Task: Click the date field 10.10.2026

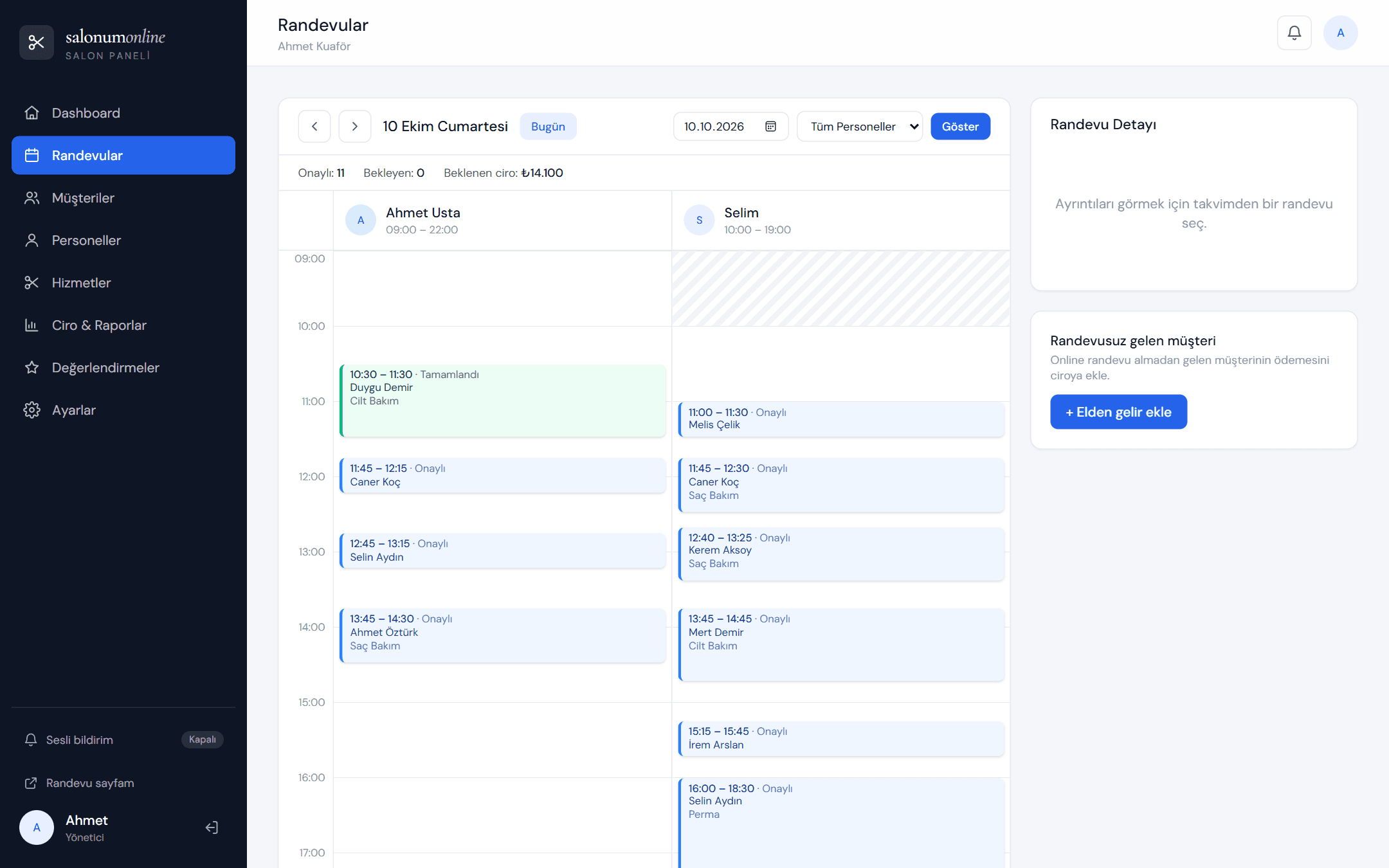Action: tap(731, 127)
